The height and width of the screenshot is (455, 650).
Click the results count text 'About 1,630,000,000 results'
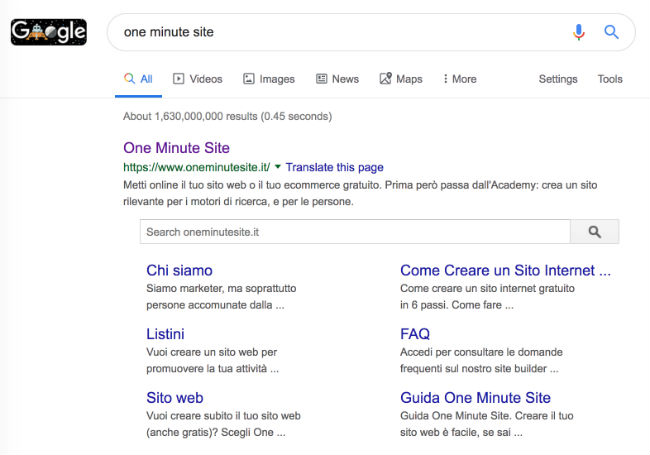[190, 116]
